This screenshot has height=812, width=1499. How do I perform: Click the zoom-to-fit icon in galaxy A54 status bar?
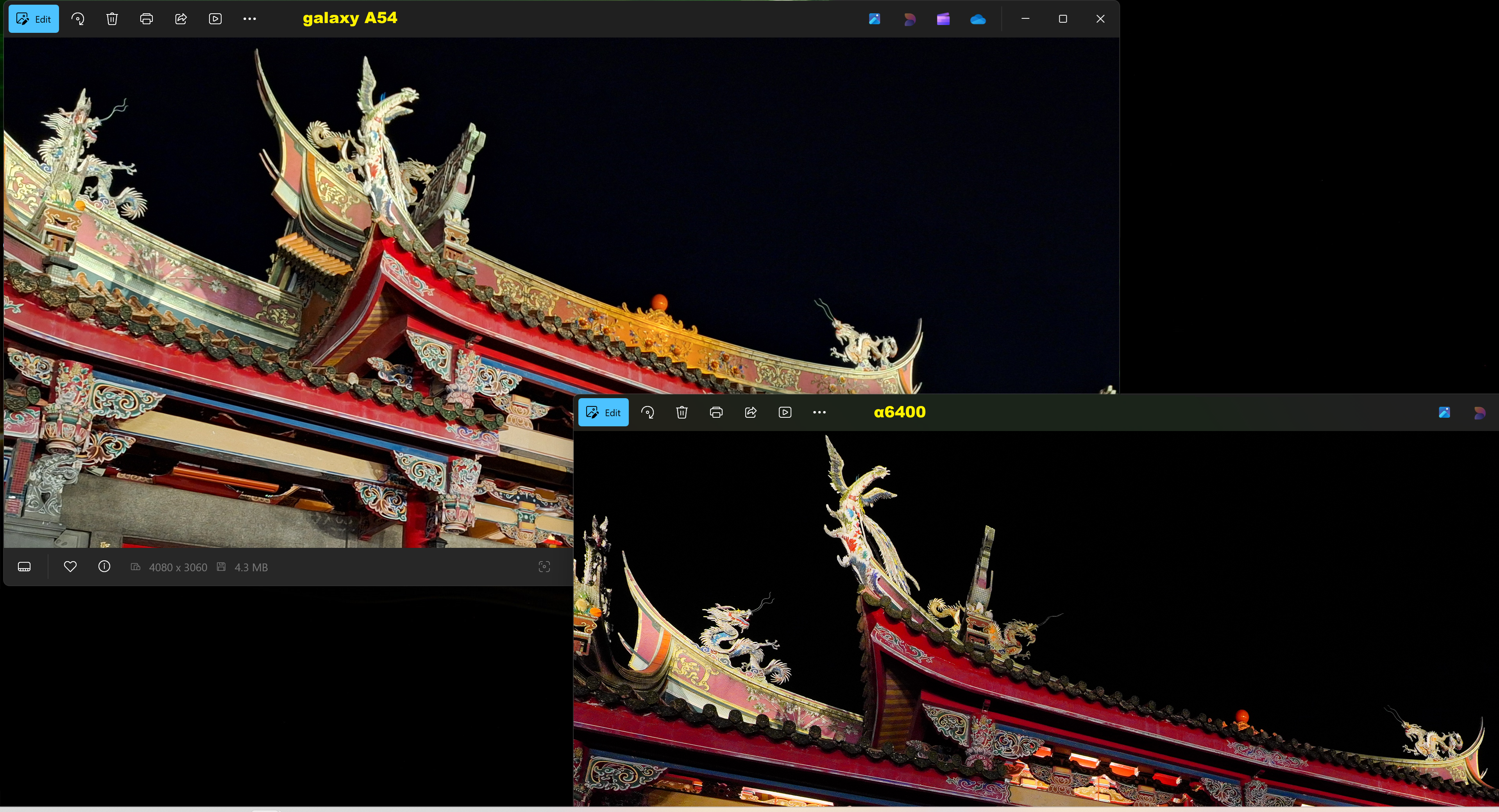pyautogui.click(x=544, y=567)
